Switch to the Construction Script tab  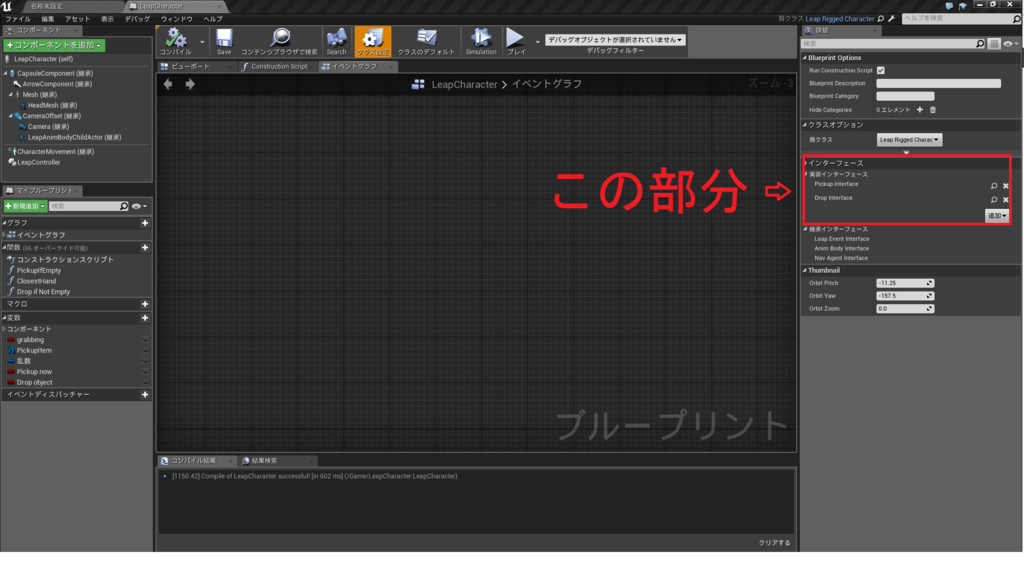click(279, 67)
